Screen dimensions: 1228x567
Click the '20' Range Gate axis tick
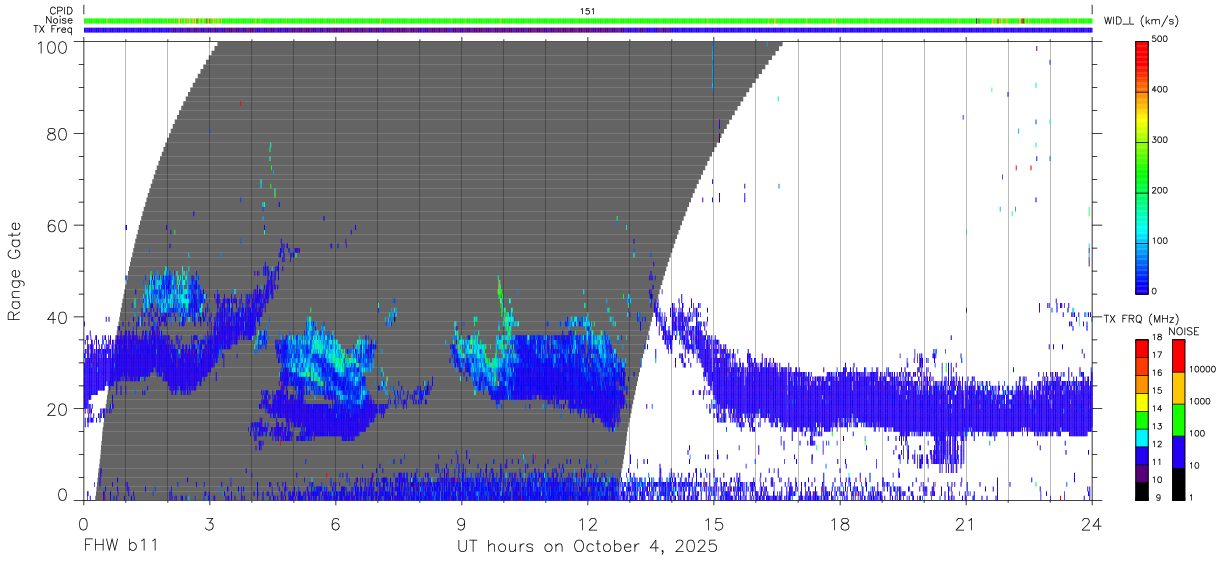(58, 409)
